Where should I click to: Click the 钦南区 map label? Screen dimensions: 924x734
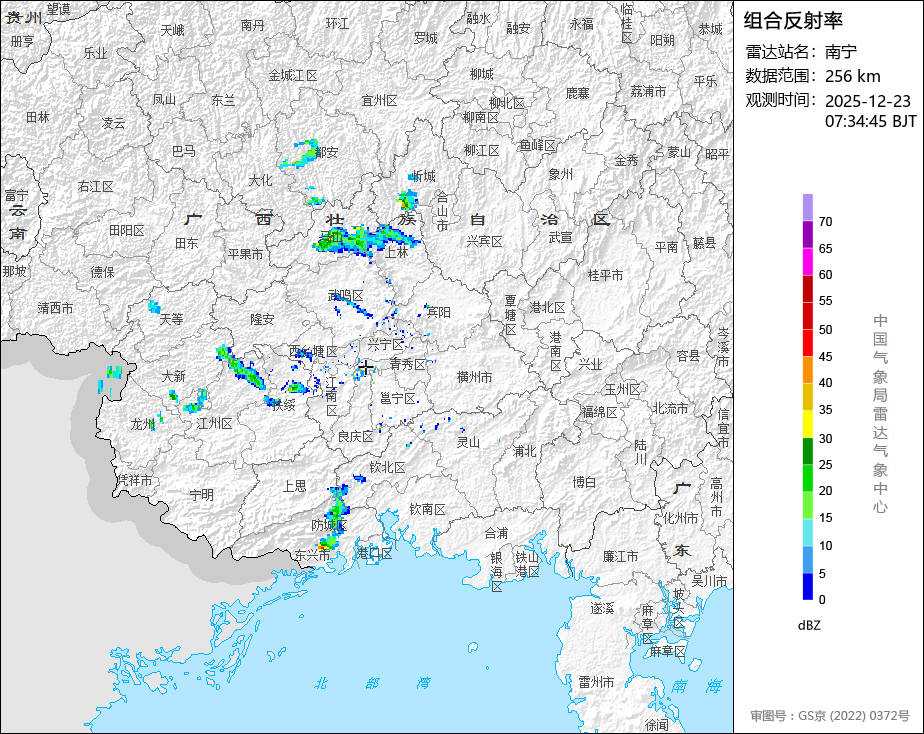[427, 508]
